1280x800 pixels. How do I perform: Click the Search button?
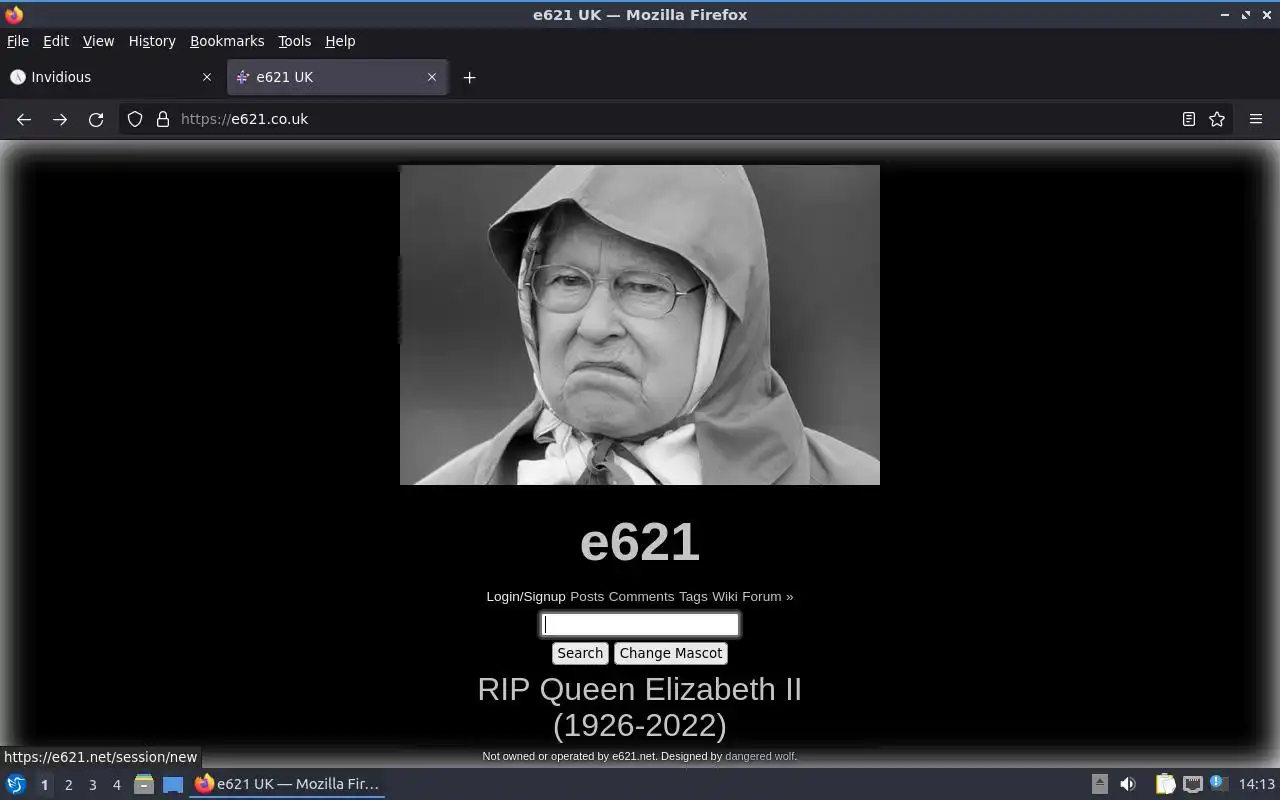(x=580, y=653)
